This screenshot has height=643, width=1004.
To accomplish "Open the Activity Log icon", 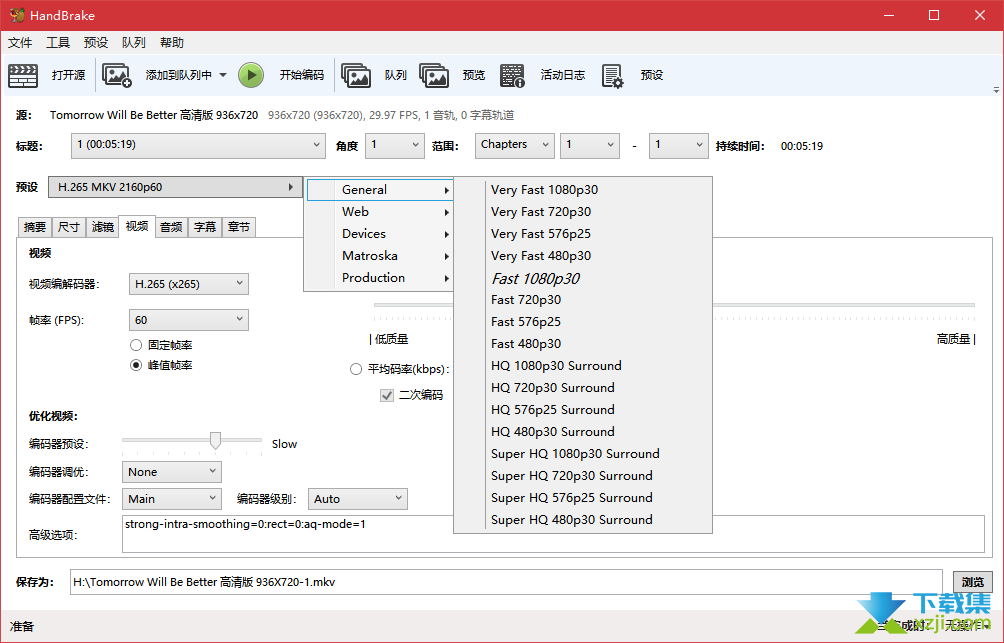I will tap(512, 76).
